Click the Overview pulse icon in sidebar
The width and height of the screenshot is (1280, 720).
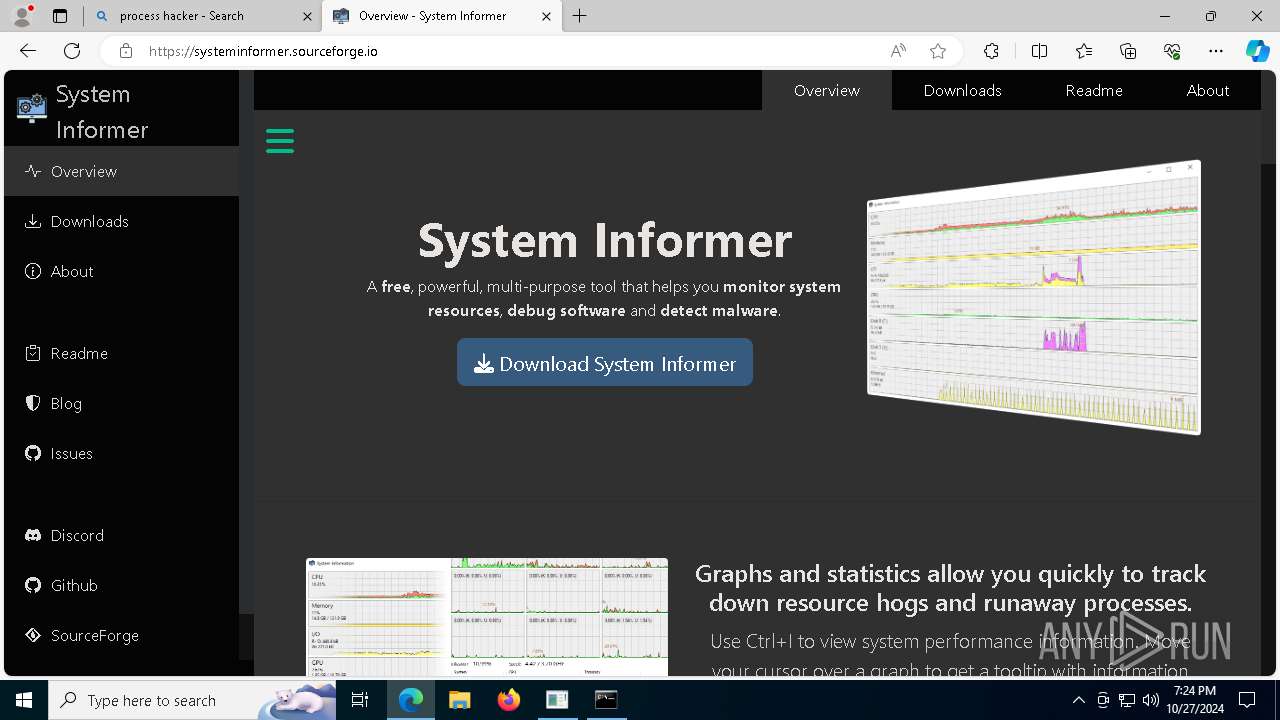(33, 171)
